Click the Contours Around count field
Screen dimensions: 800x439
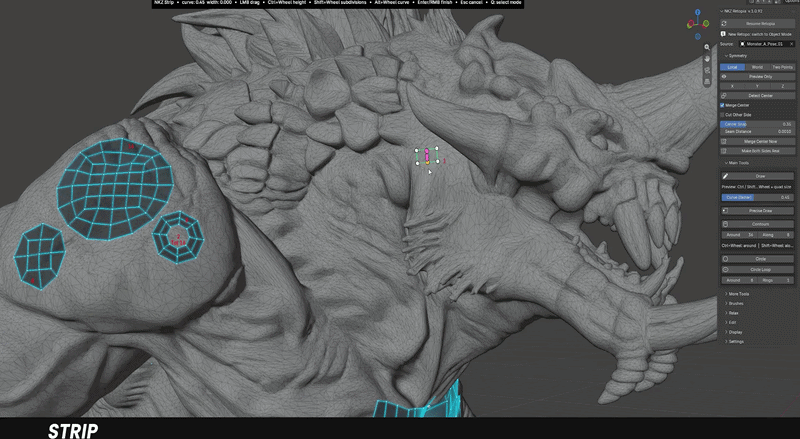(739, 235)
